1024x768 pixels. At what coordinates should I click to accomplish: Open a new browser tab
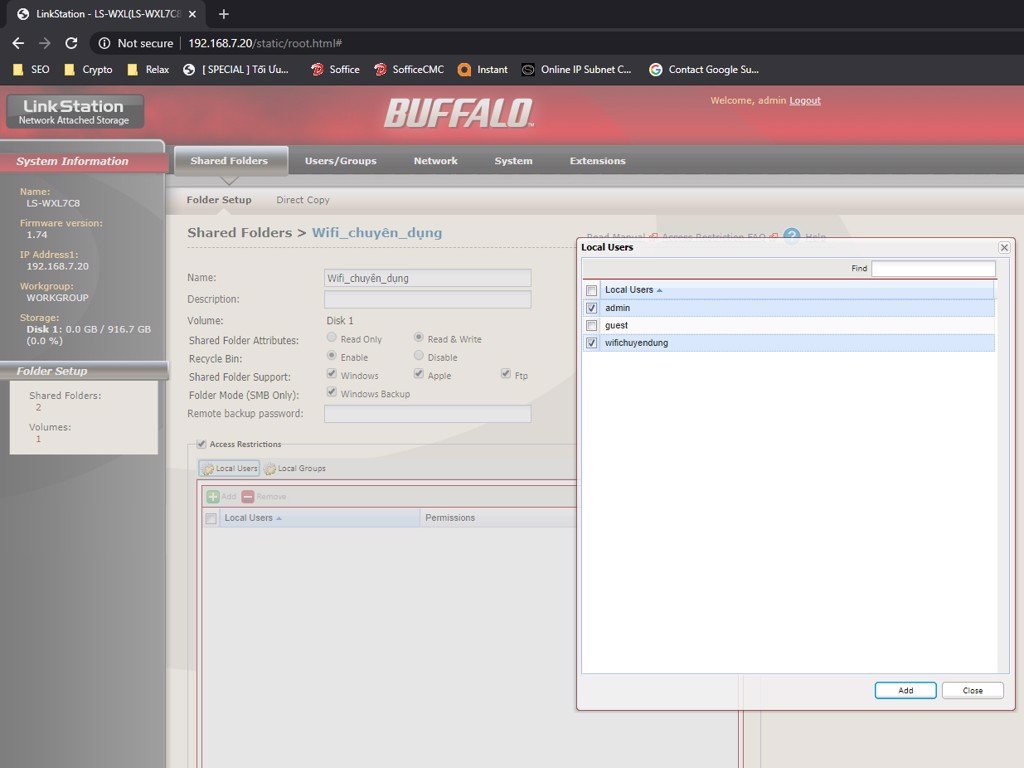[x=223, y=14]
